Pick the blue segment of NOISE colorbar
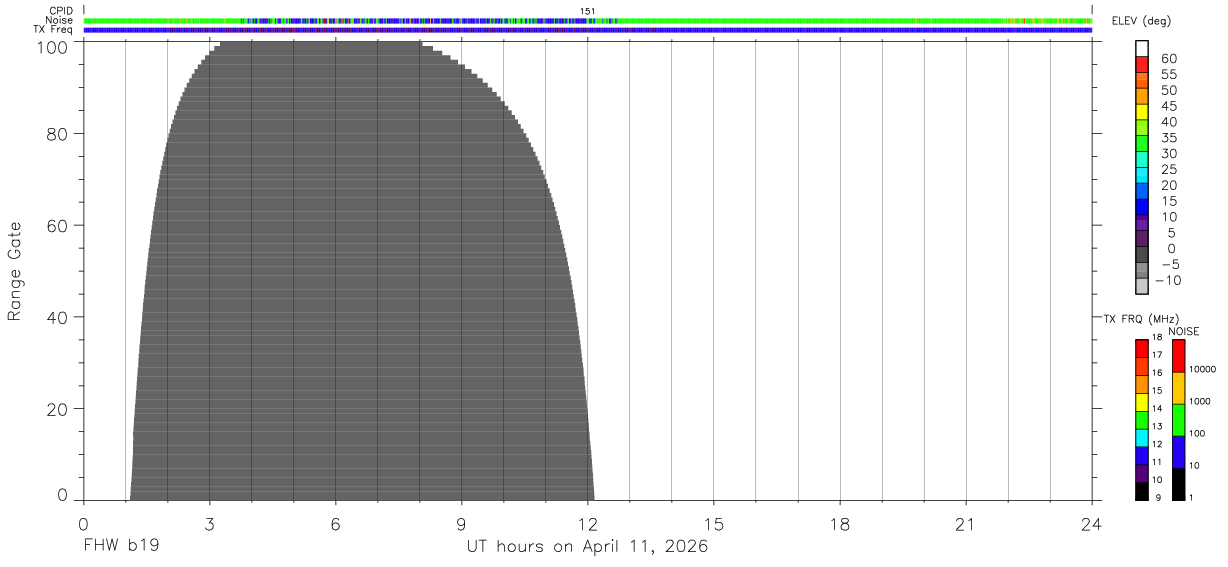This screenshot has width=1228, height=567. coord(1179,452)
